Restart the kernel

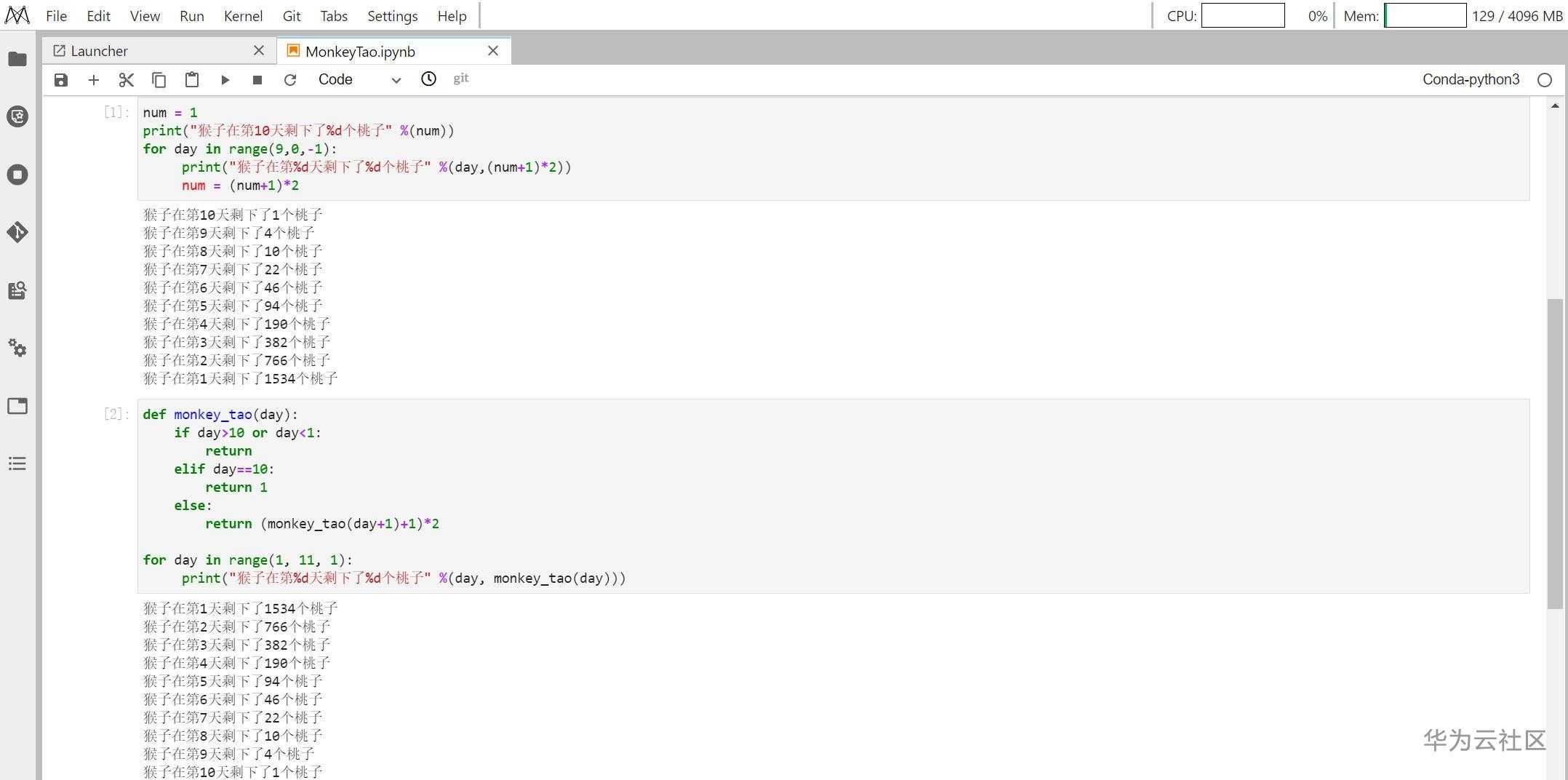point(290,80)
